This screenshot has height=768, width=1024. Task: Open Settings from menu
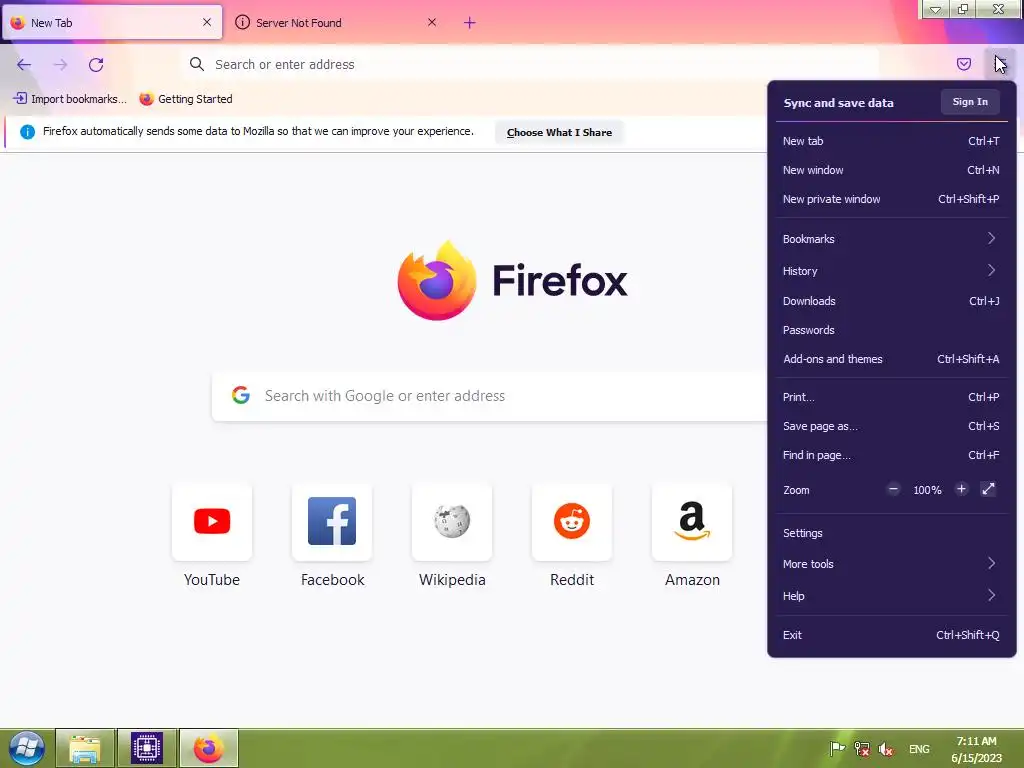(891, 533)
